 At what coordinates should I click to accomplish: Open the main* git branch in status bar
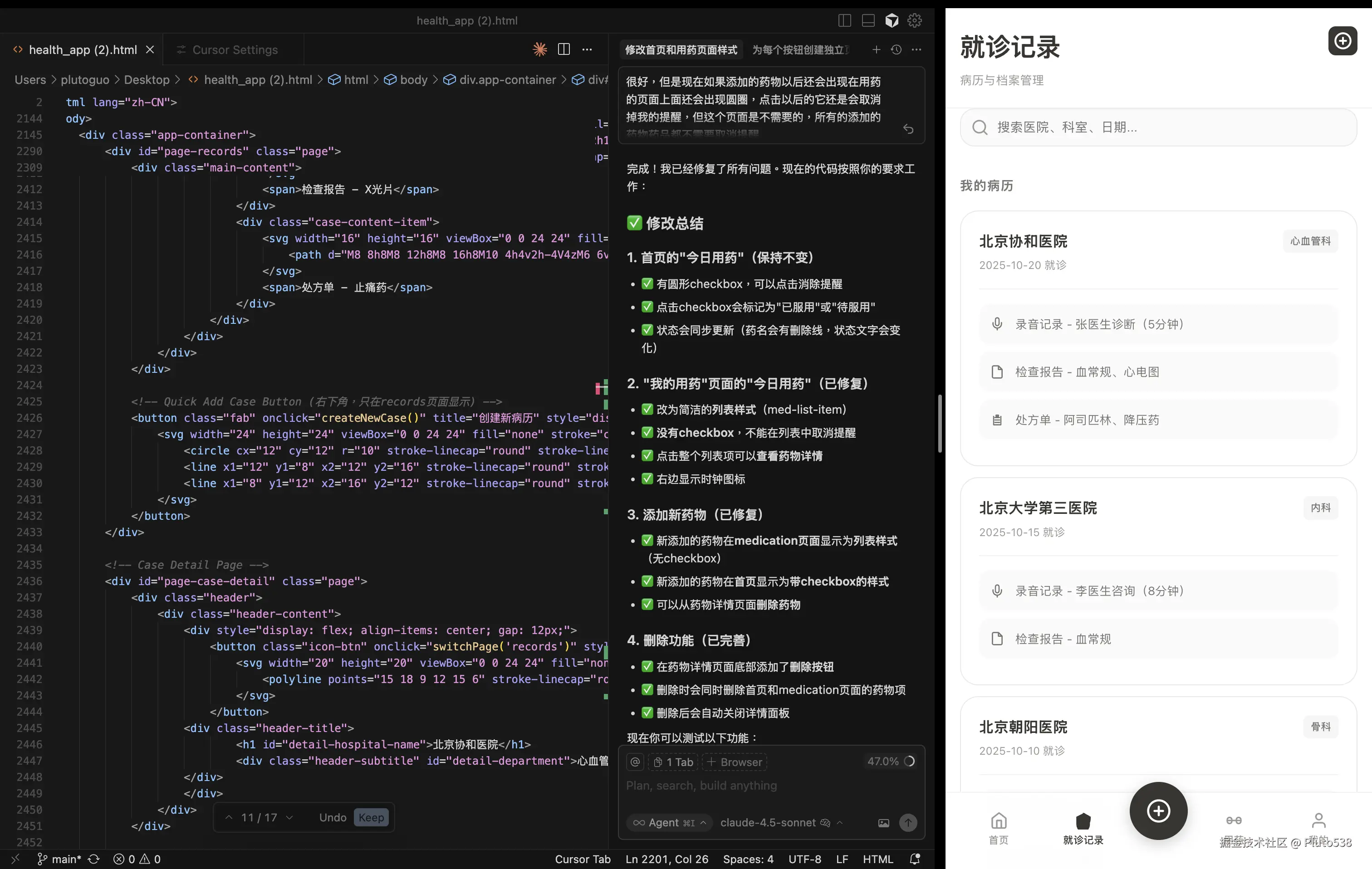click(x=60, y=859)
